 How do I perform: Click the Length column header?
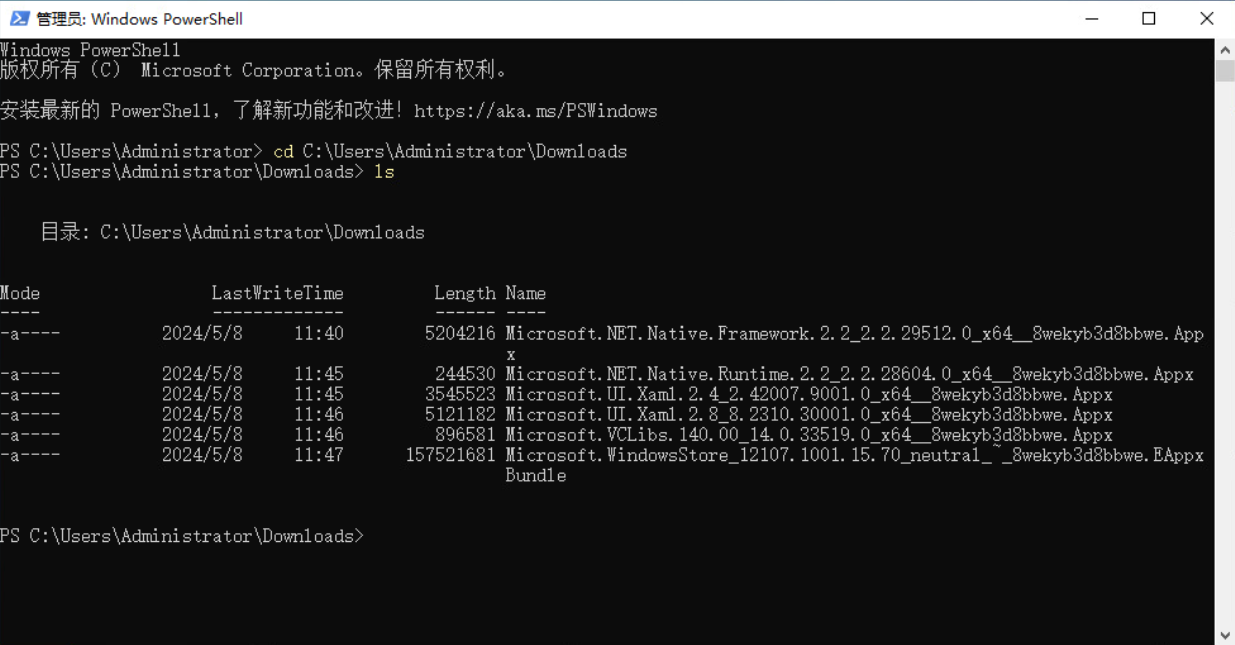click(x=464, y=293)
